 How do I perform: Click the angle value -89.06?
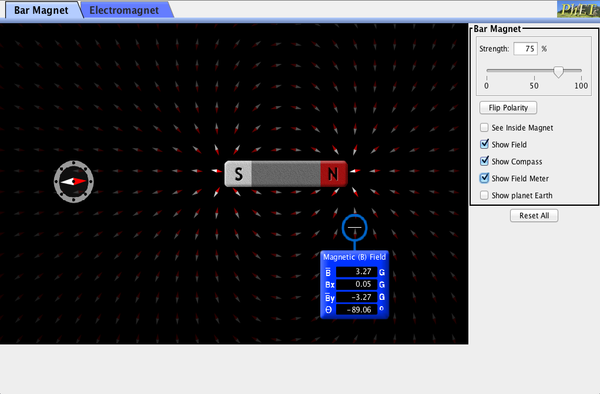(356, 309)
